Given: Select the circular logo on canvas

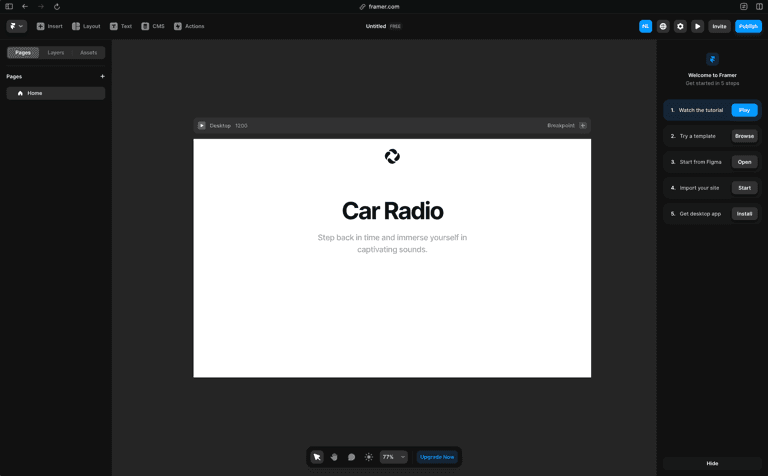Looking at the screenshot, I should click(x=392, y=156).
